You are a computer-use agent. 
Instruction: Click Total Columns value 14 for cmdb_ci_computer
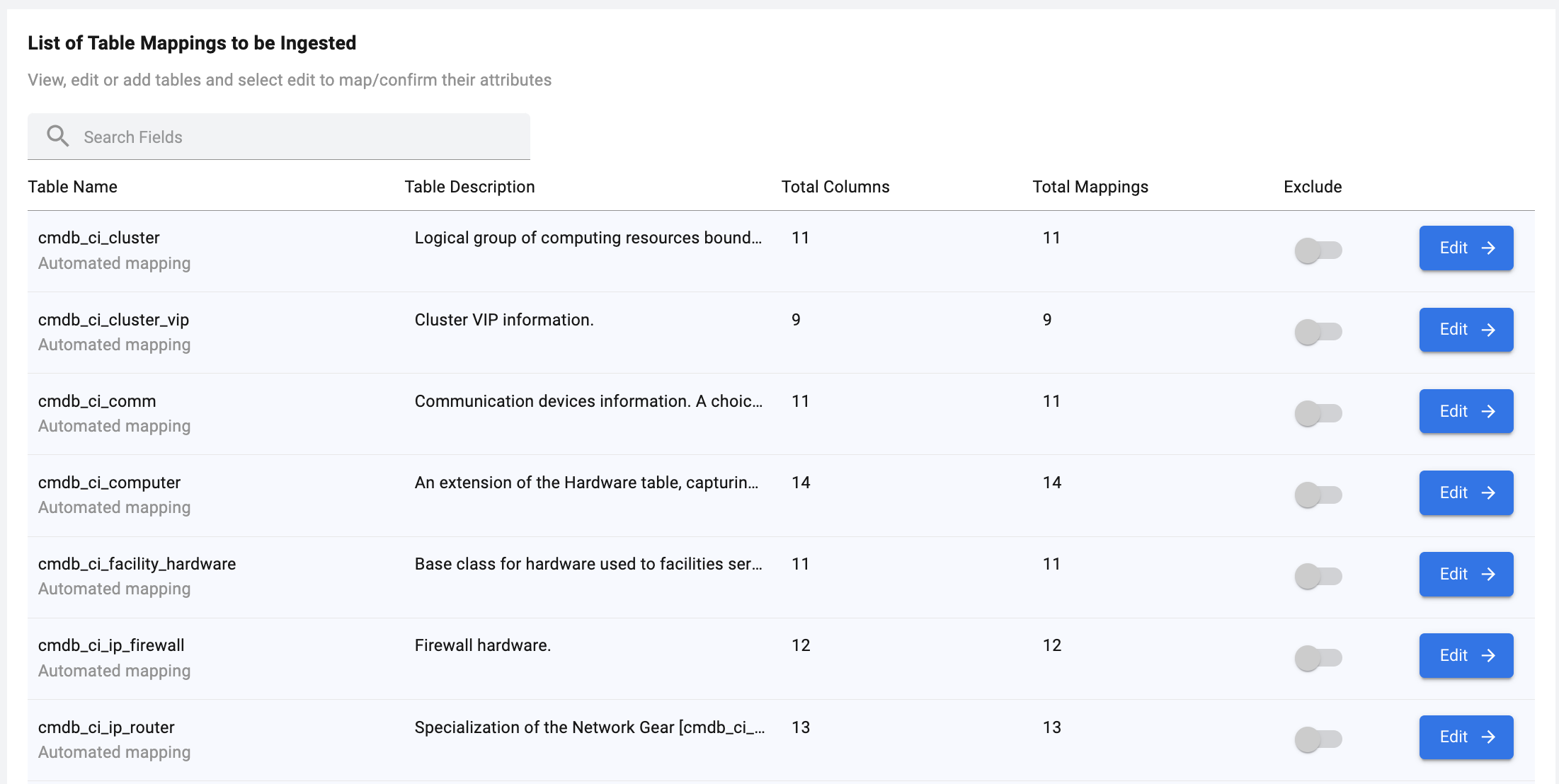point(801,483)
